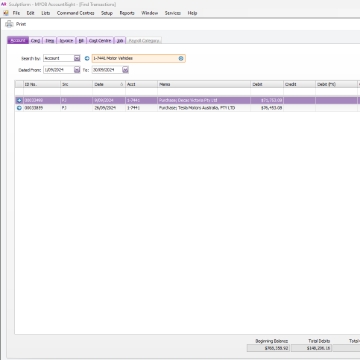Screen dimensions: 360x360
Task: Sort by the Acct column header
Action: click(141, 84)
